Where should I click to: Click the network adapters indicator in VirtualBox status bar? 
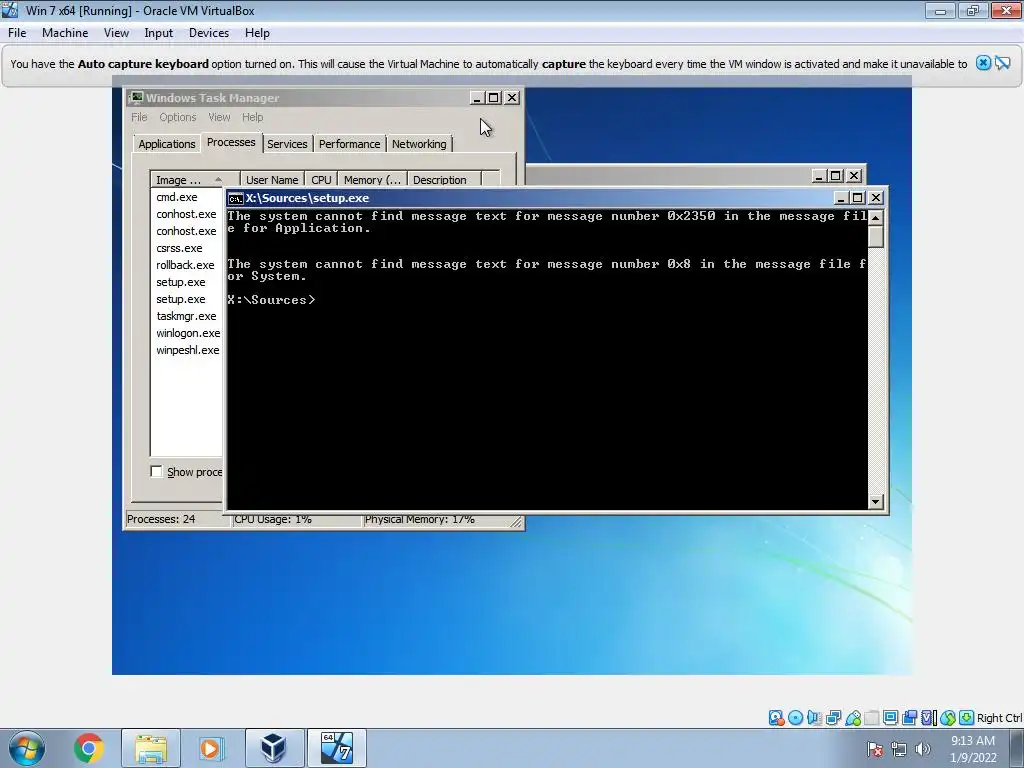[833, 718]
